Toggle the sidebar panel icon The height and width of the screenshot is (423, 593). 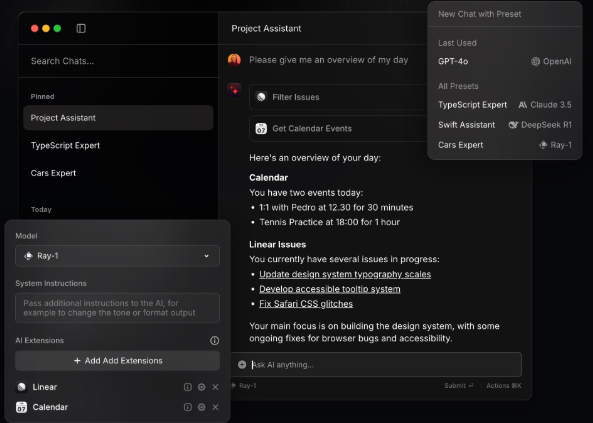pyautogui.click(x=81, y=28)
